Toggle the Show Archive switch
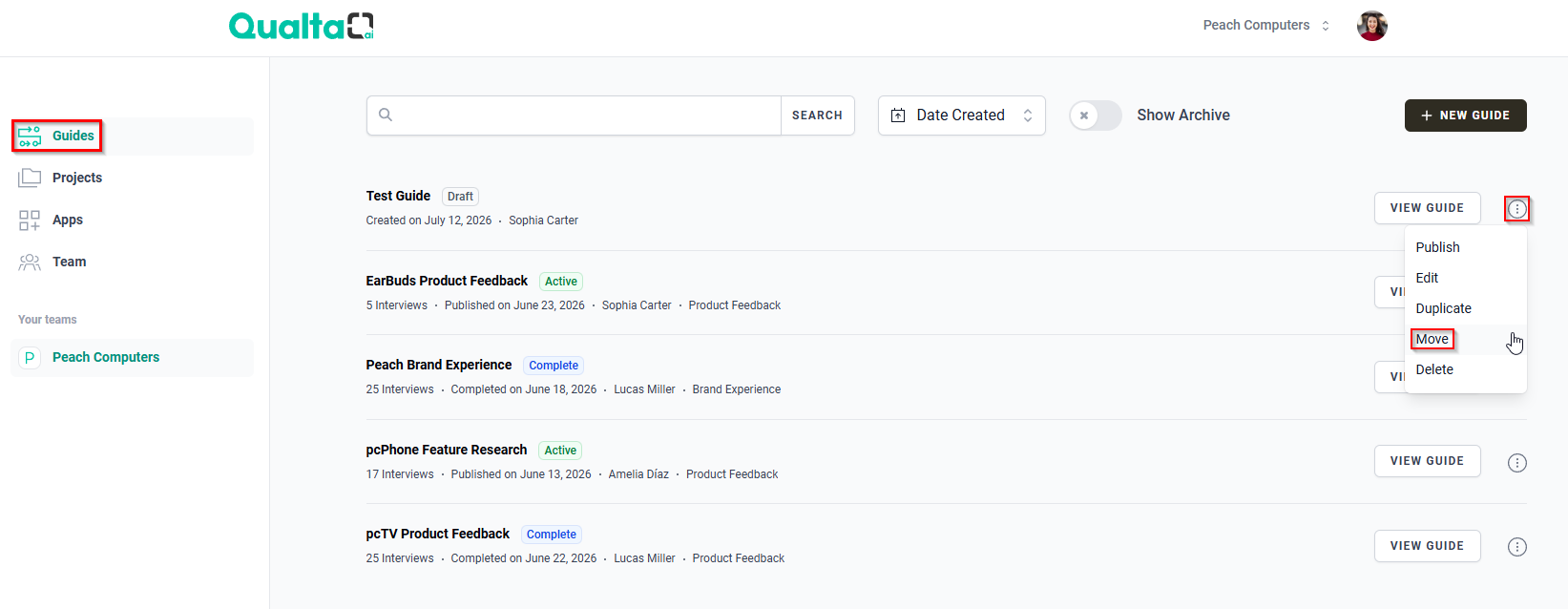The height and width of the screenshot is (609, 1568). [x=1095, y=115]
